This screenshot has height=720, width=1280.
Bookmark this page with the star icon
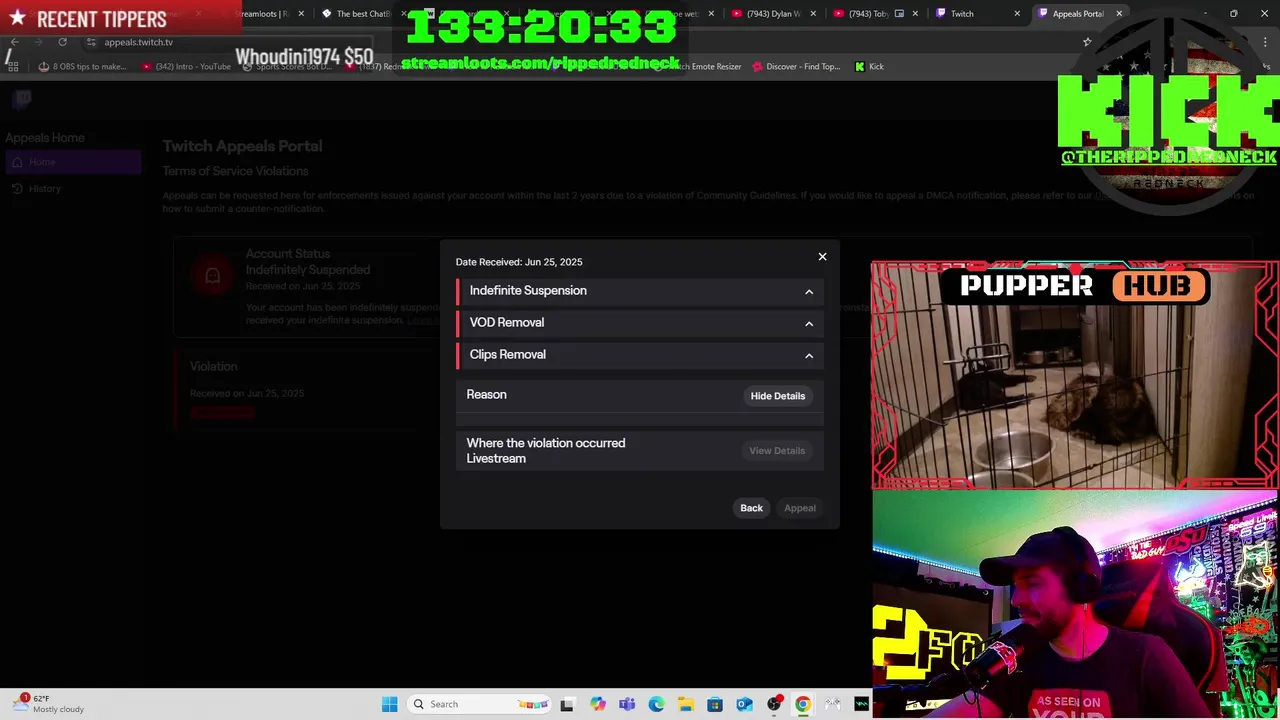click(x=1087, y=42)
